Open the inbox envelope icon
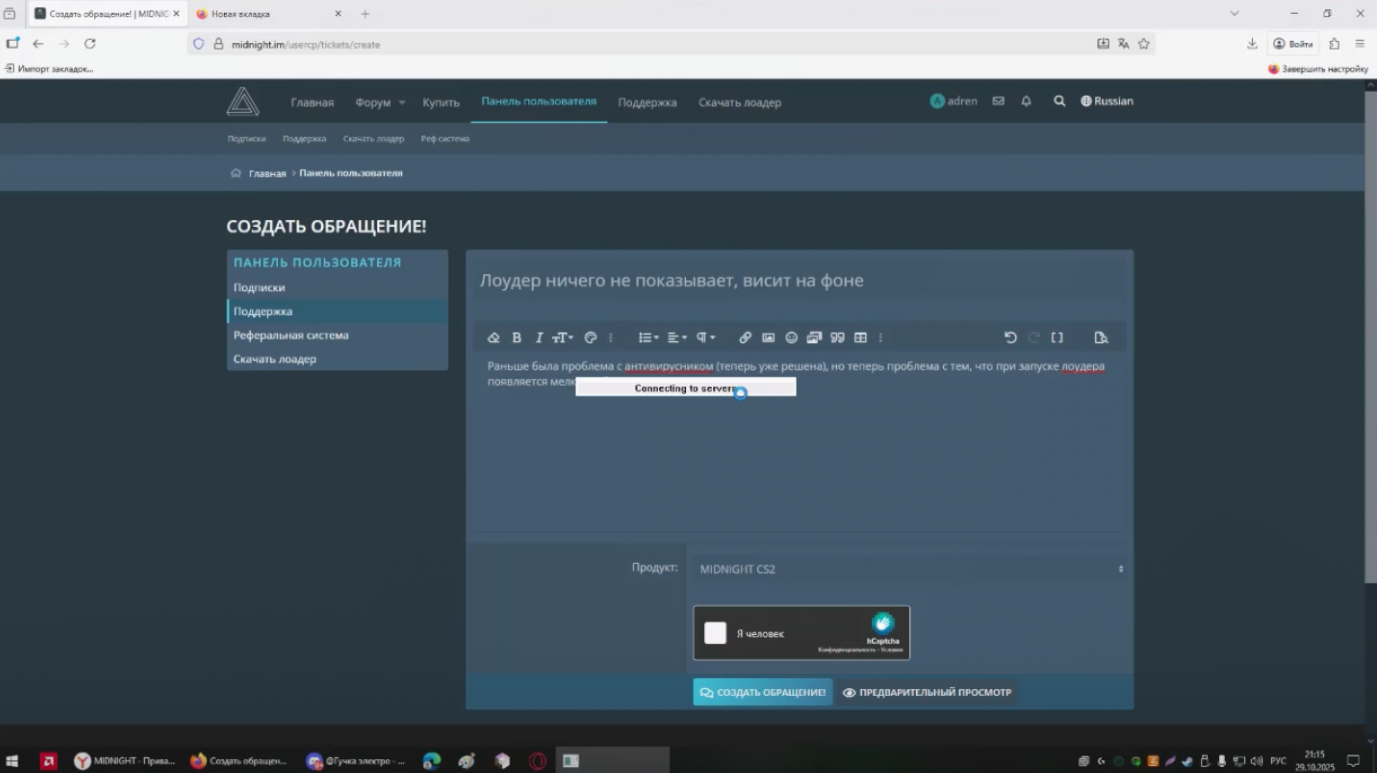 coord(998,101)
